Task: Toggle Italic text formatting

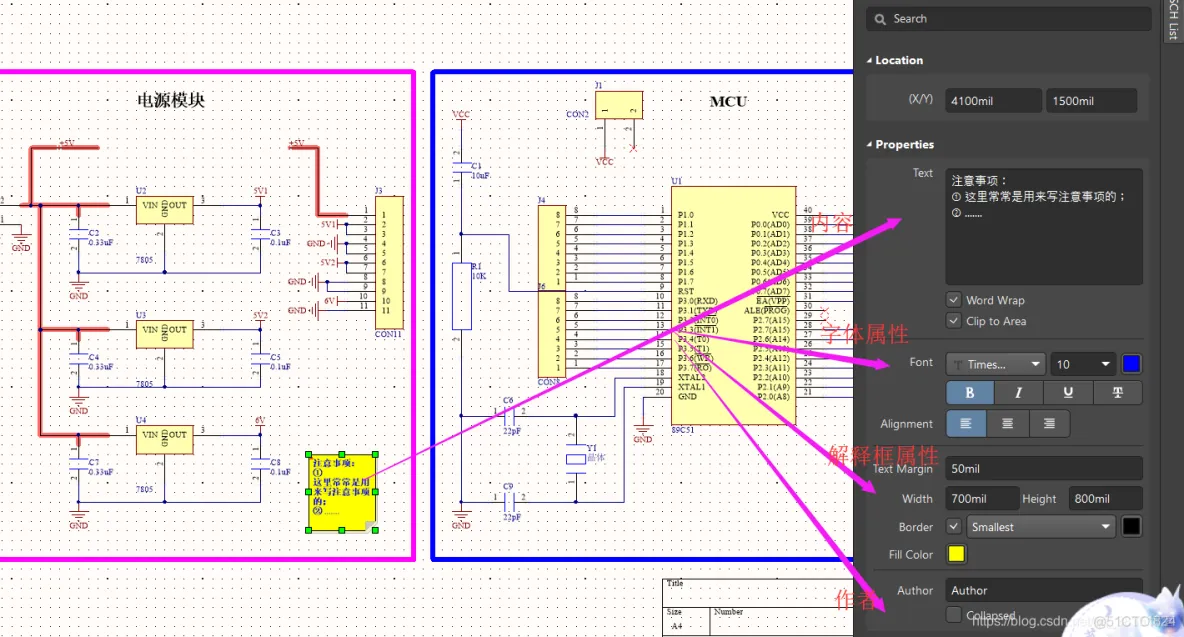Action: pos(1018,392)
